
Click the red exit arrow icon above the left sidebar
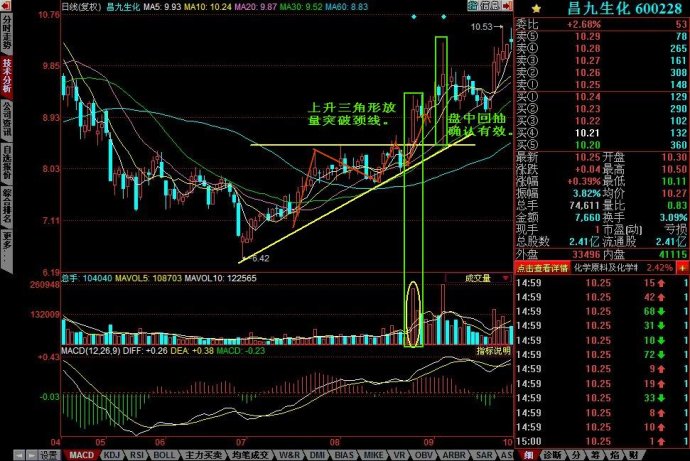click(7, 5)
